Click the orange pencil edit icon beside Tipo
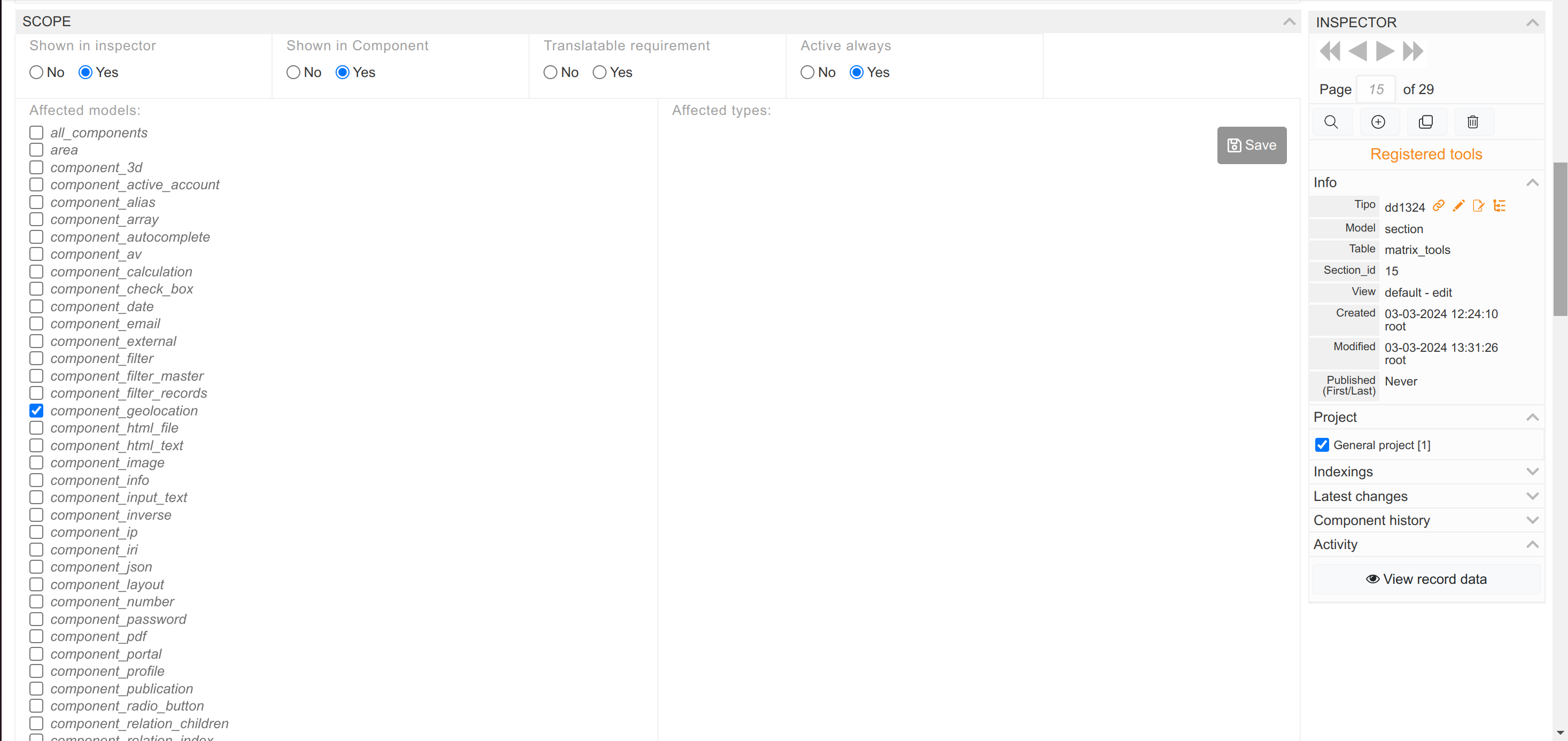 point(1458,206)
